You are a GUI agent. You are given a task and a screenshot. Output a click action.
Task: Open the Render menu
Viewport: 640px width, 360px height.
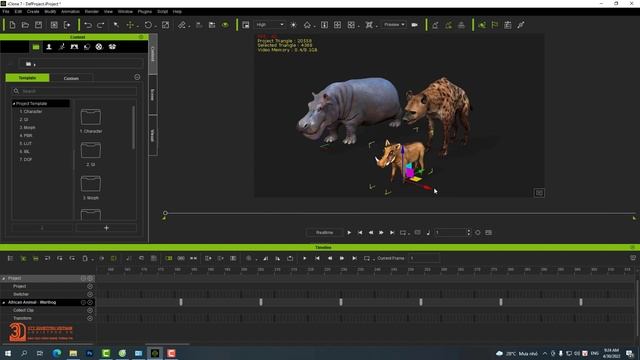pos(92,11)
